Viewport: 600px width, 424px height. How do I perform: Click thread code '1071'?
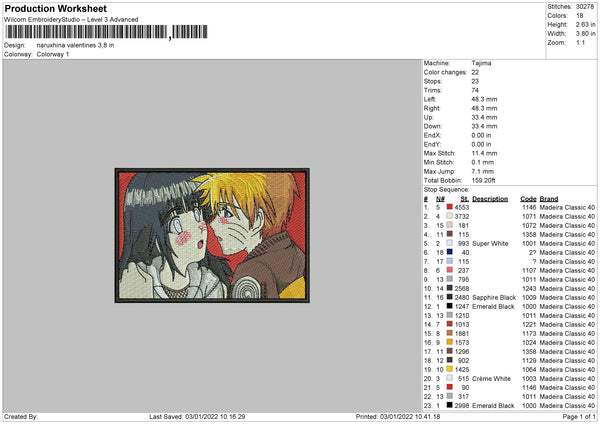[529, 216]
